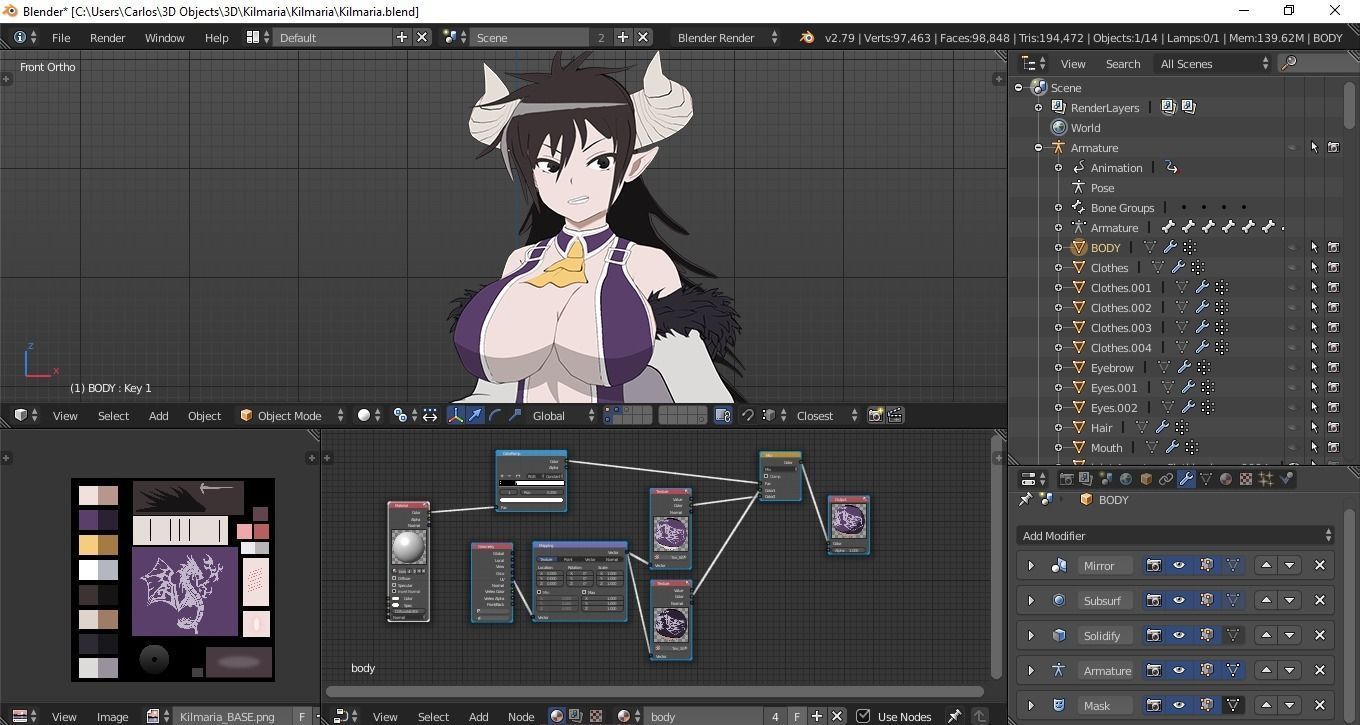
Task: Open the Render properties tab camera icon
Action: click(x=1066, y=479)
